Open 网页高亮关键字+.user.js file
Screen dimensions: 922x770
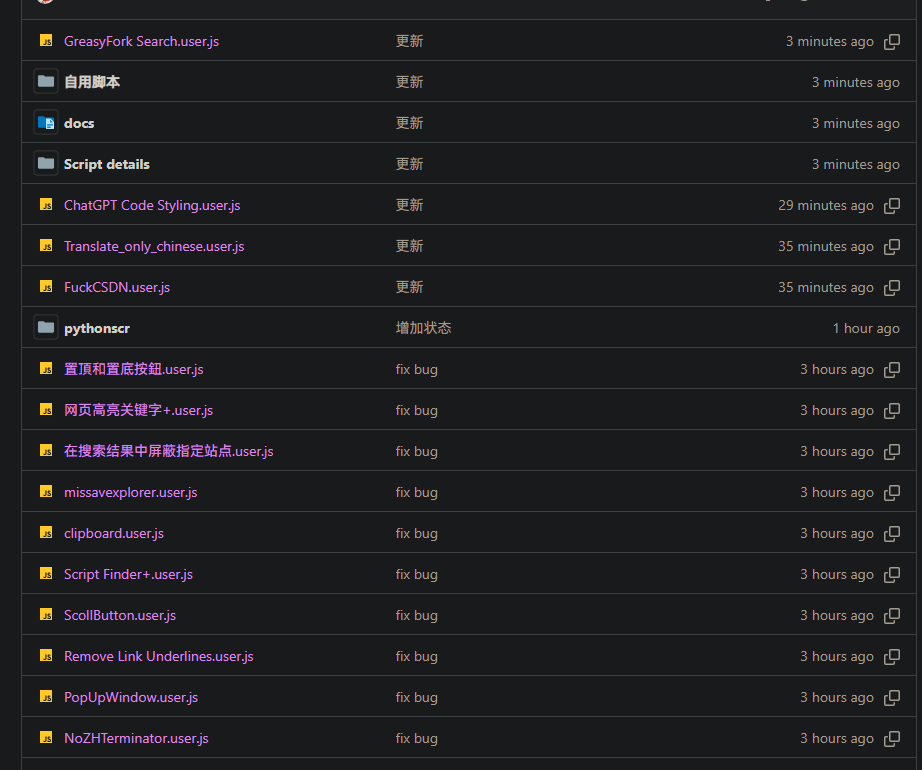(x=138, y=410)
